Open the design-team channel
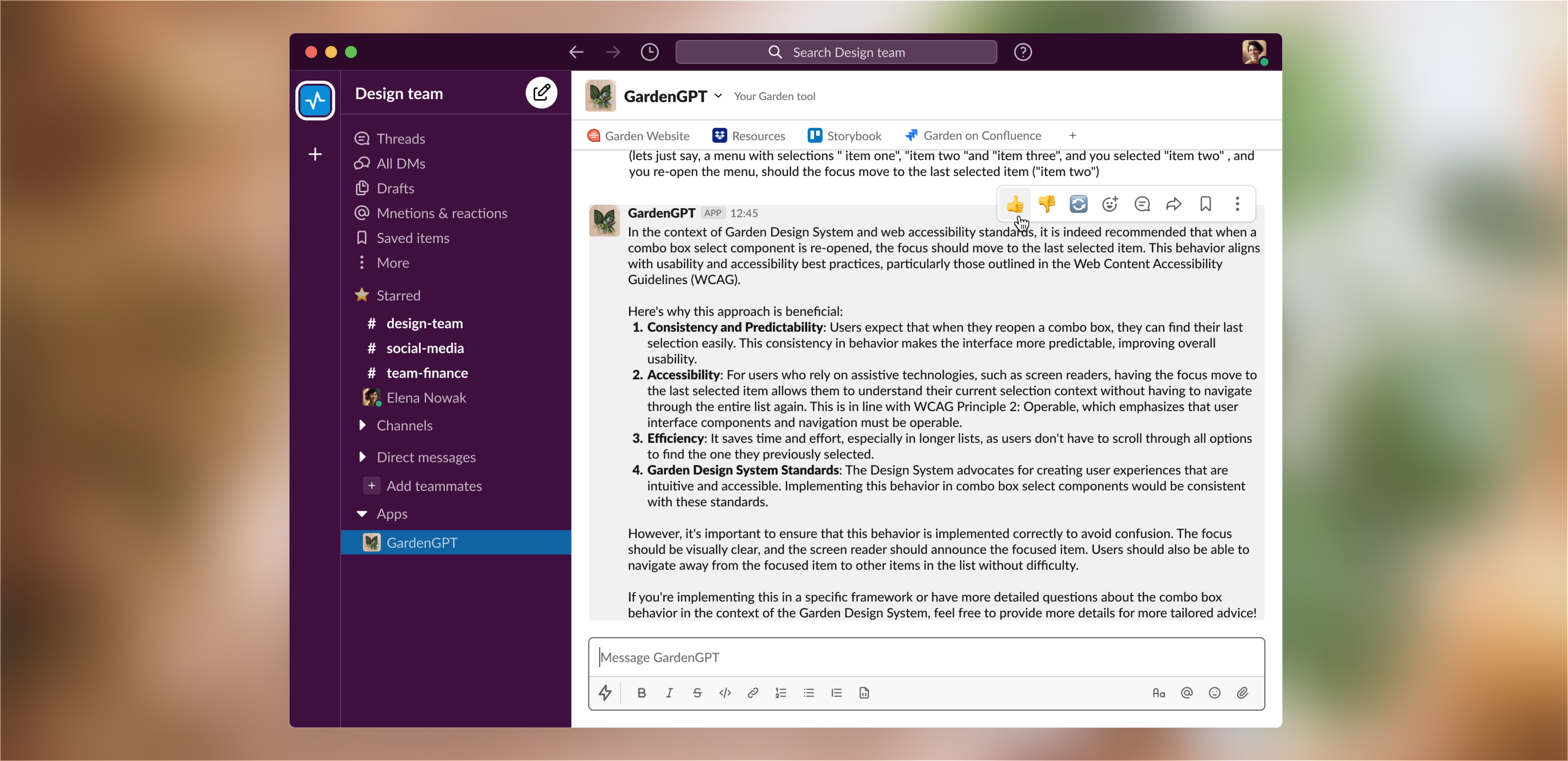The image size is (1568, 761). pyautogui.click(x=424, y=323)
